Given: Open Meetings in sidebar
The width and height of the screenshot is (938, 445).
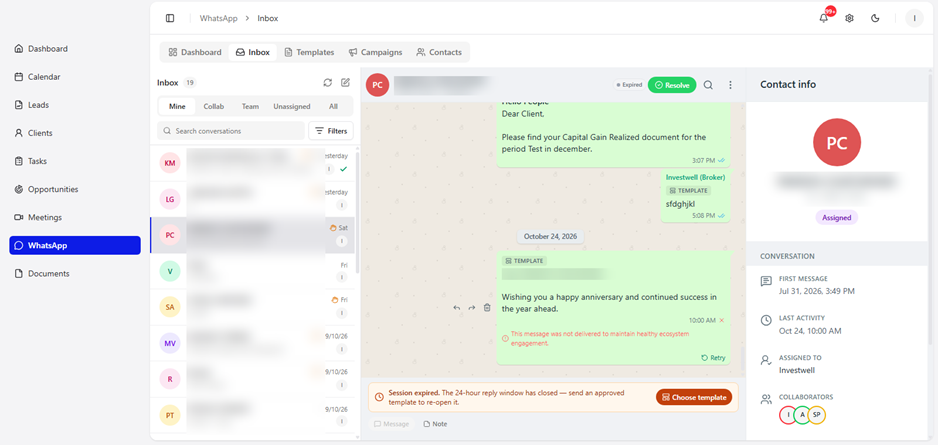Looking at the screenshot, I should [75, 217].
